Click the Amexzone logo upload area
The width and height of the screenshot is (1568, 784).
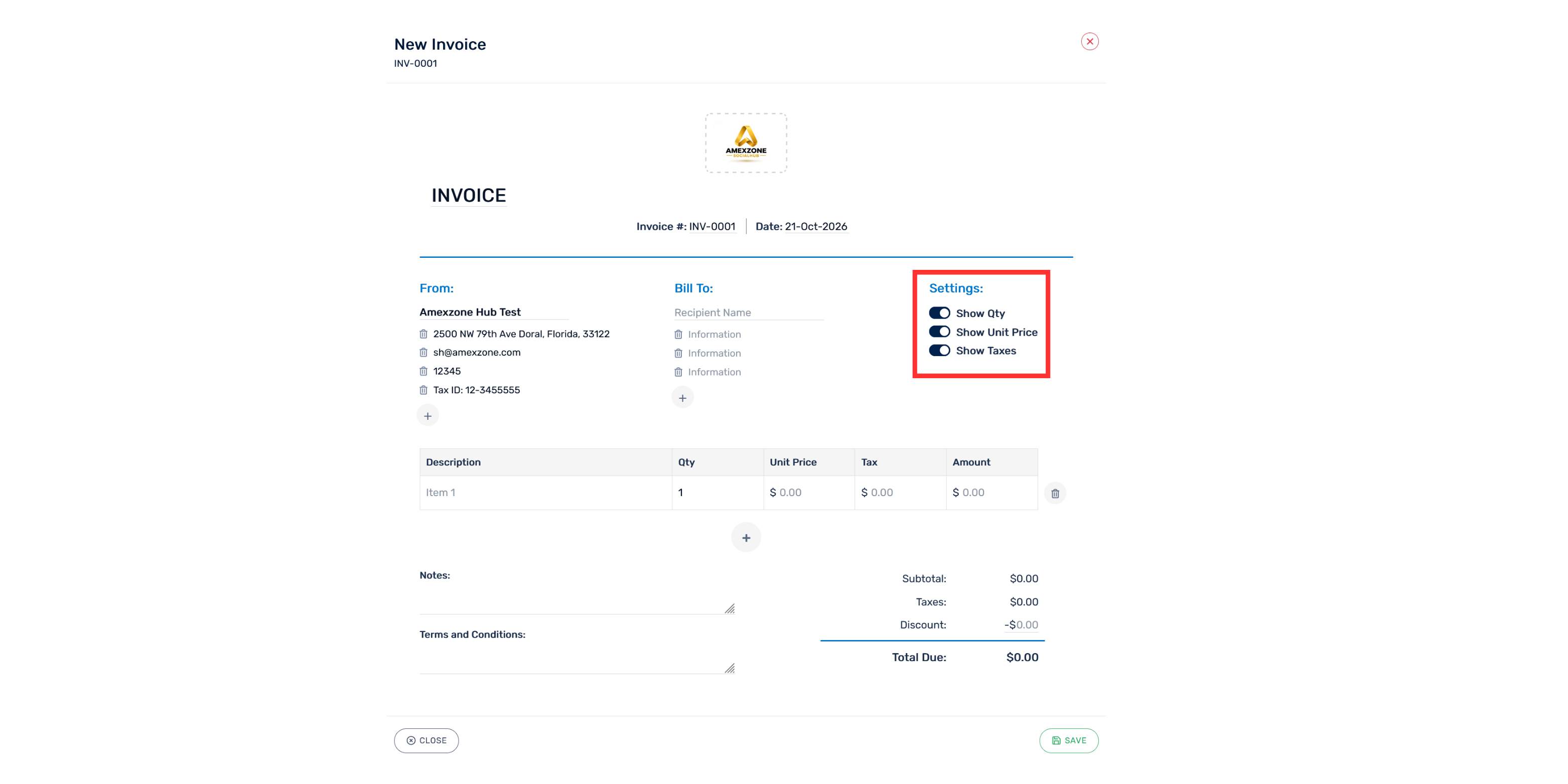(746, 143)
